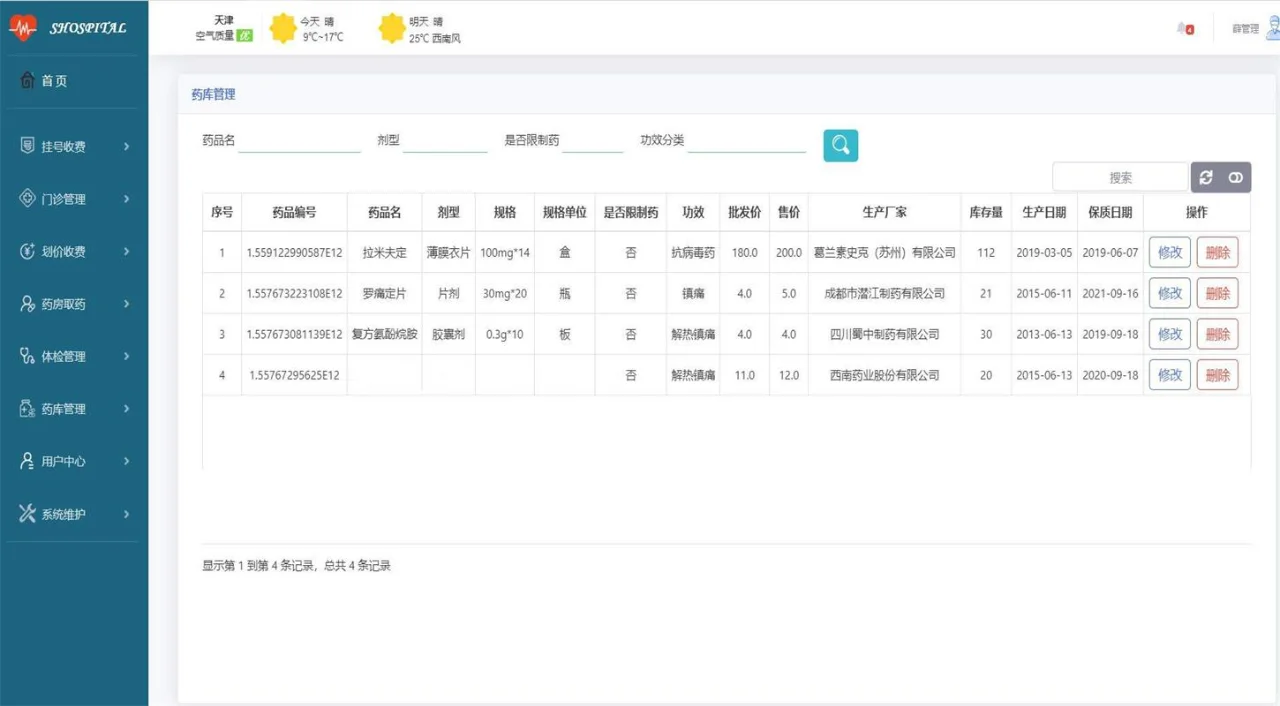Click the 药品名 filter input field
This screenshot has width=1280, height=706.
click(299, 141)
